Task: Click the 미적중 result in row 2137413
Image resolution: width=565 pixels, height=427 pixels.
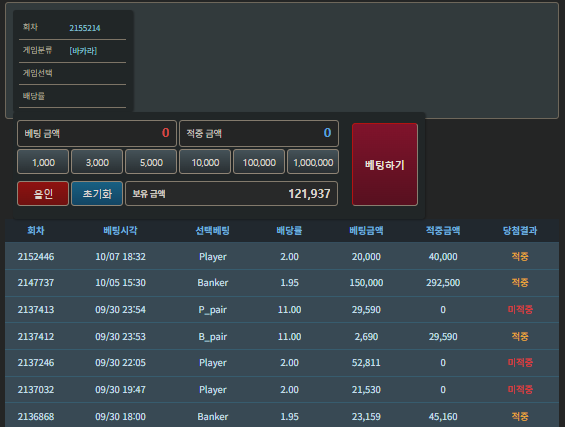Action: pos(520,310)
